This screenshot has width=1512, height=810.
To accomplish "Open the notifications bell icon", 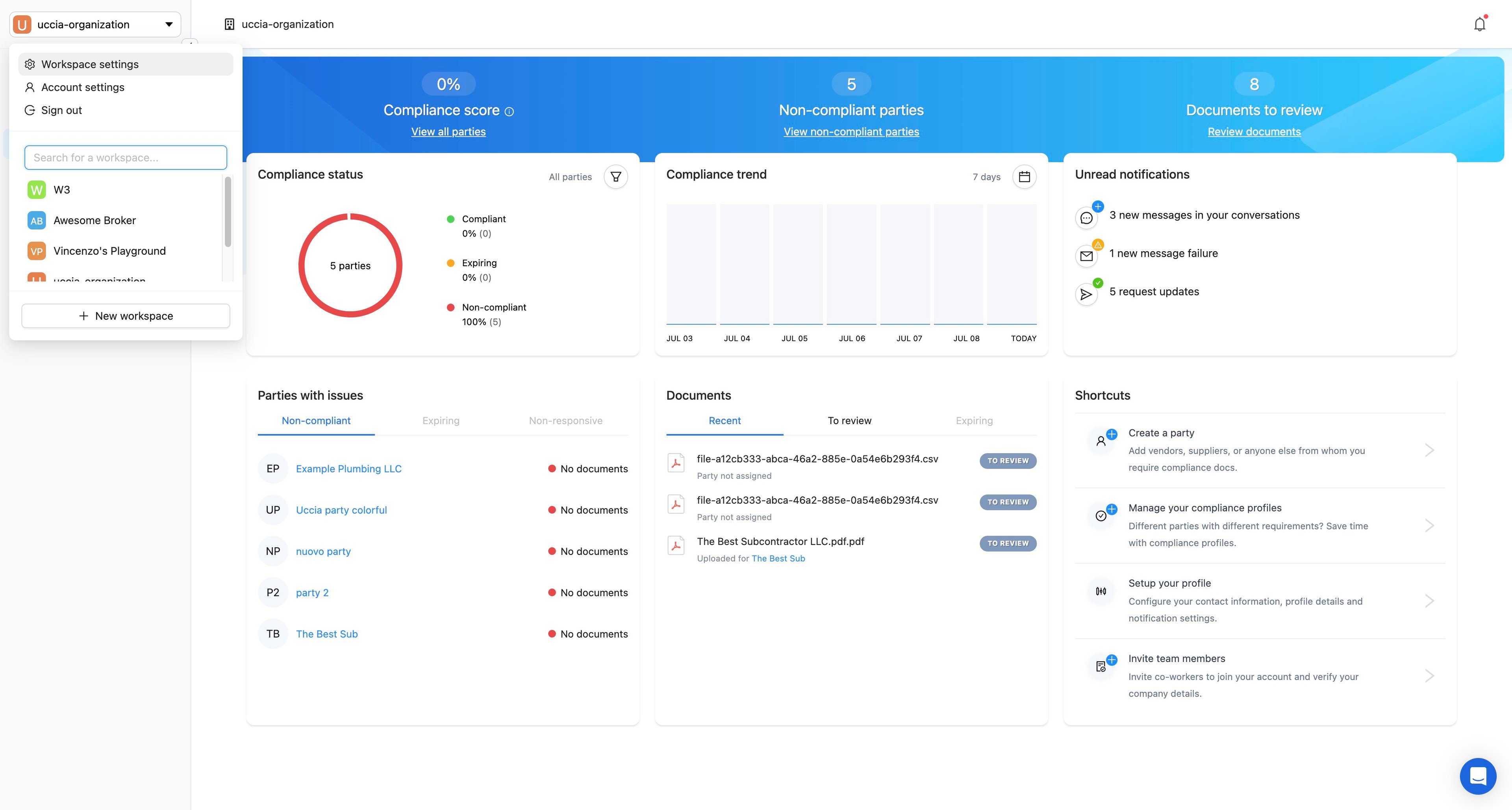I will tap(1479, 24).
